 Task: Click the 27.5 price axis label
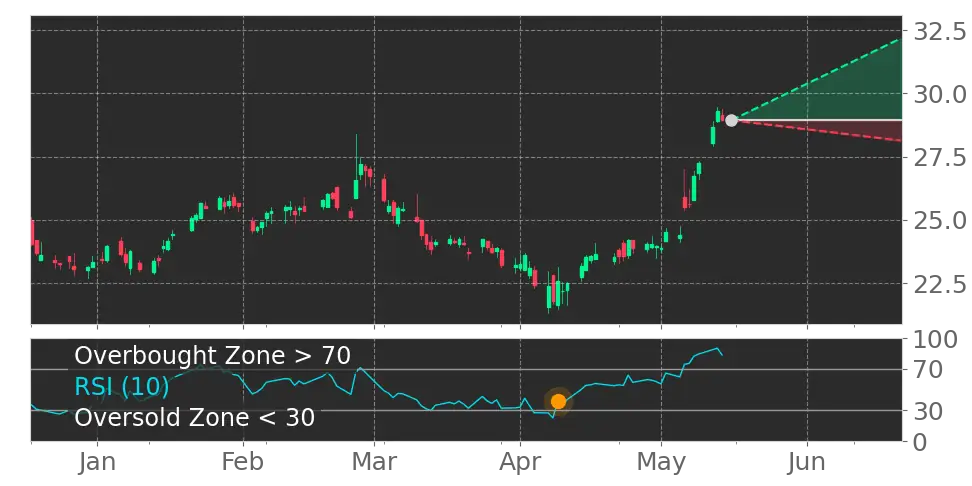[940, 157]
